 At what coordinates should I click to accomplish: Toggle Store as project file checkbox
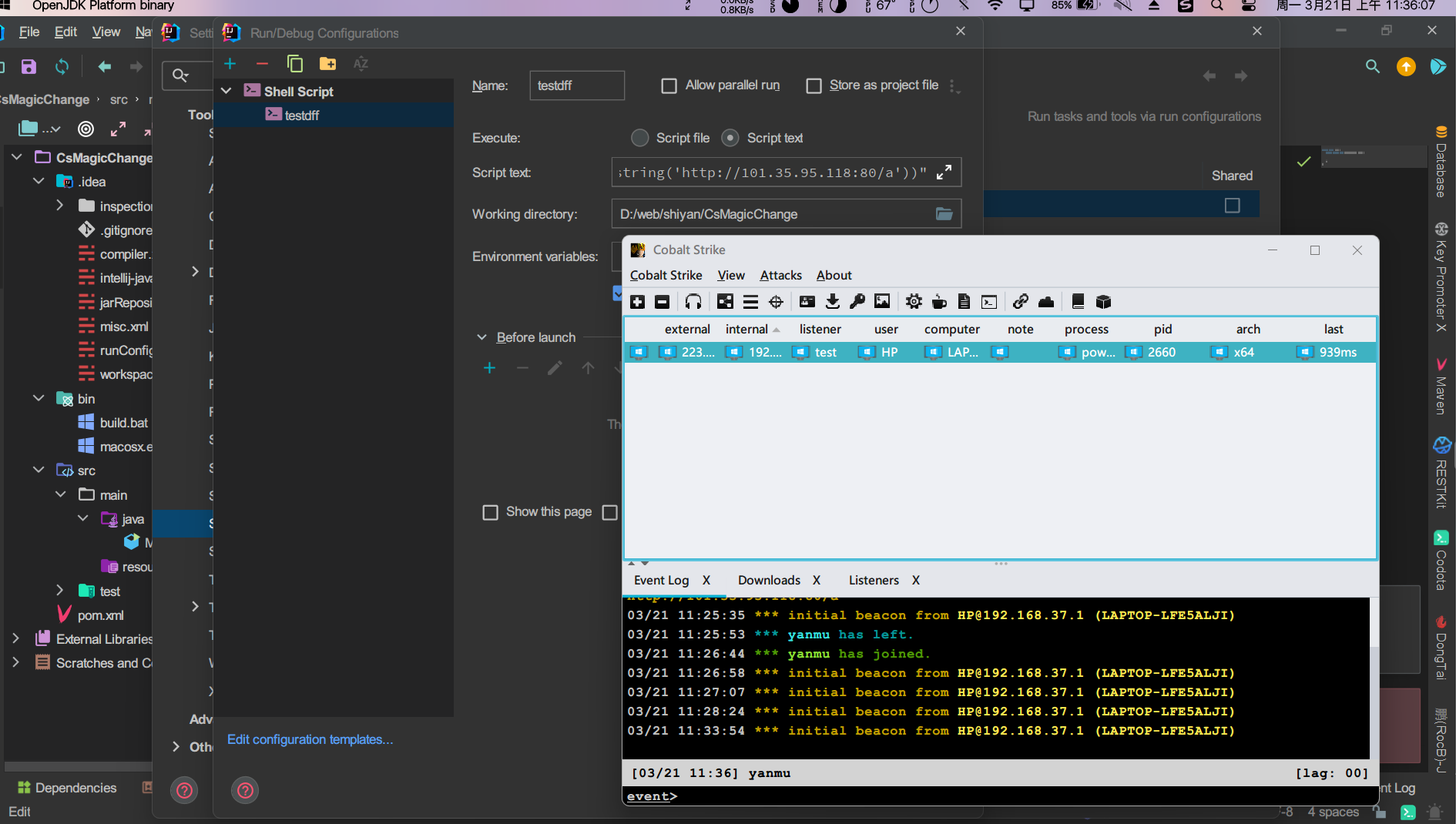tap(814, 85)
